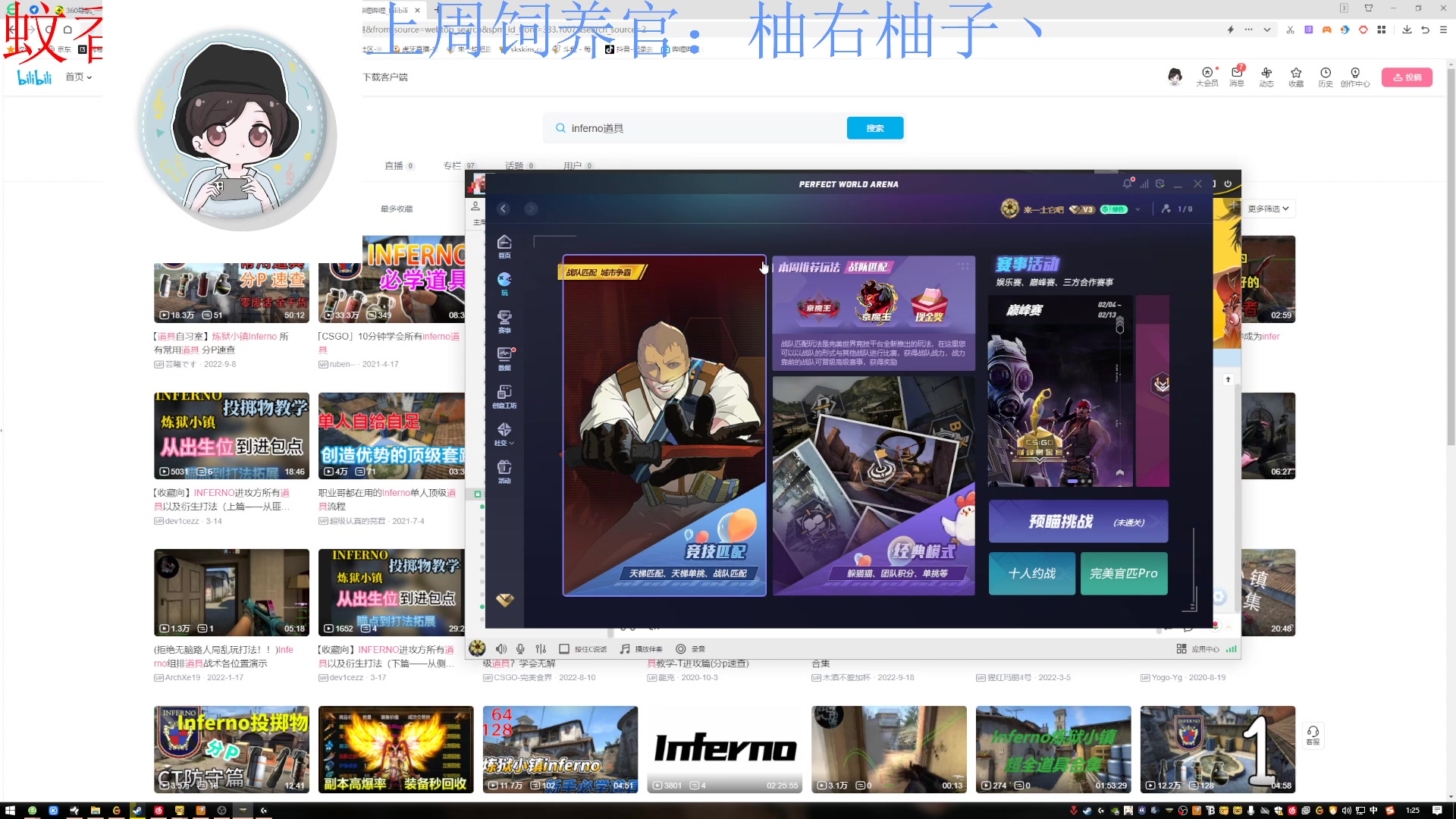The width and height of the screenshot is (1456, 819).
Task: Switch to 用户 tab on bilibili
Action: point(578,165)
